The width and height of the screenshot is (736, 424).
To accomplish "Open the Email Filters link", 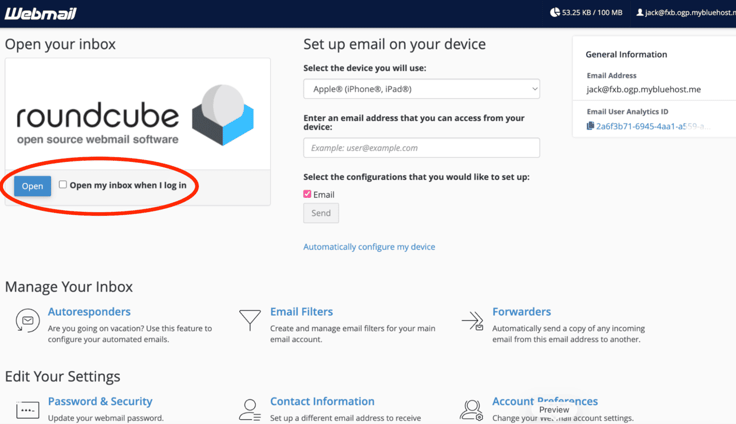I will [x=301, y=311].
